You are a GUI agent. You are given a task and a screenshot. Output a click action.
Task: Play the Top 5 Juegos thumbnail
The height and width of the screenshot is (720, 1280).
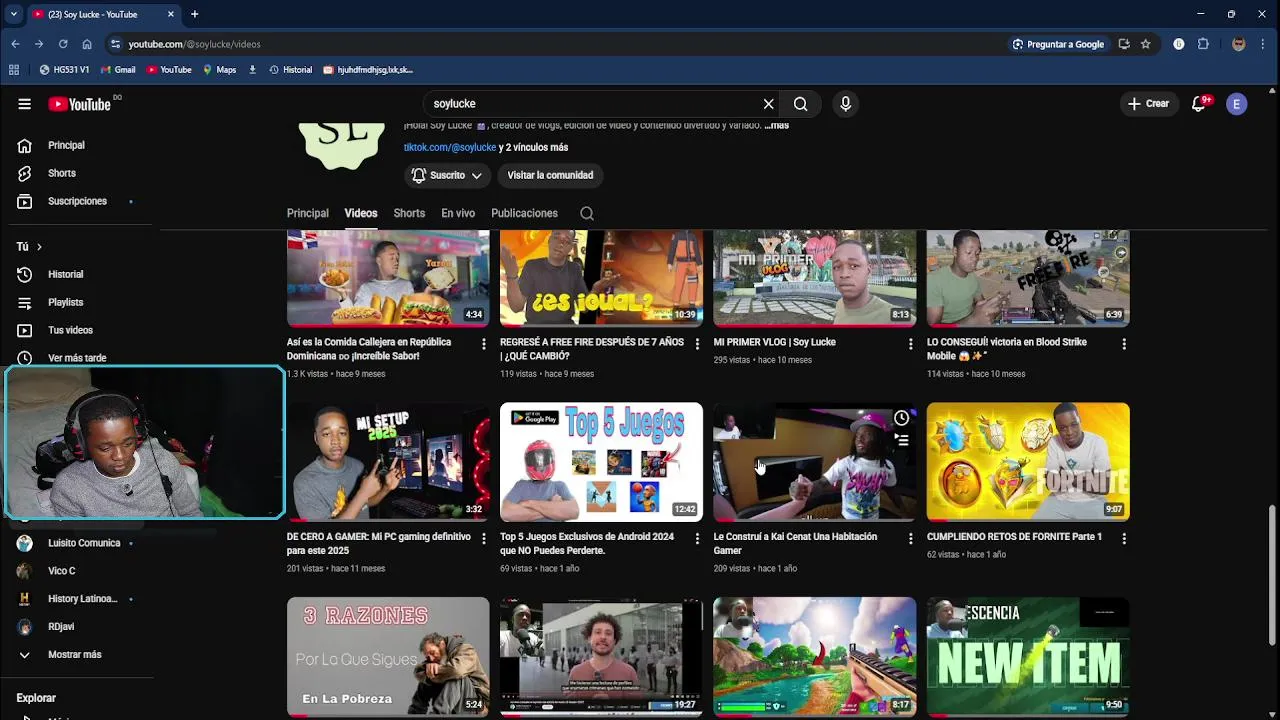pyautogui.click(x=601, y=462)
